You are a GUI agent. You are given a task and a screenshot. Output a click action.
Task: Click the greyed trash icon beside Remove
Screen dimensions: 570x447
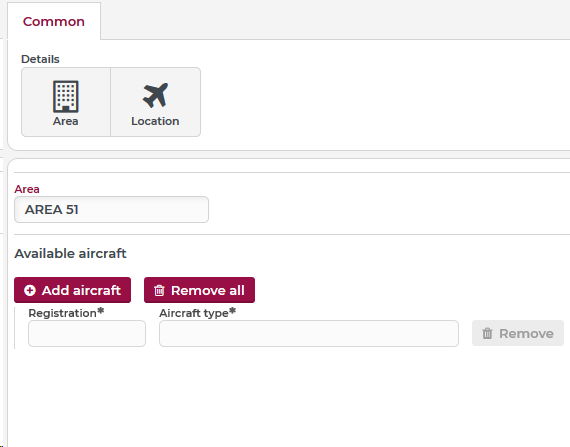[487, 333]
